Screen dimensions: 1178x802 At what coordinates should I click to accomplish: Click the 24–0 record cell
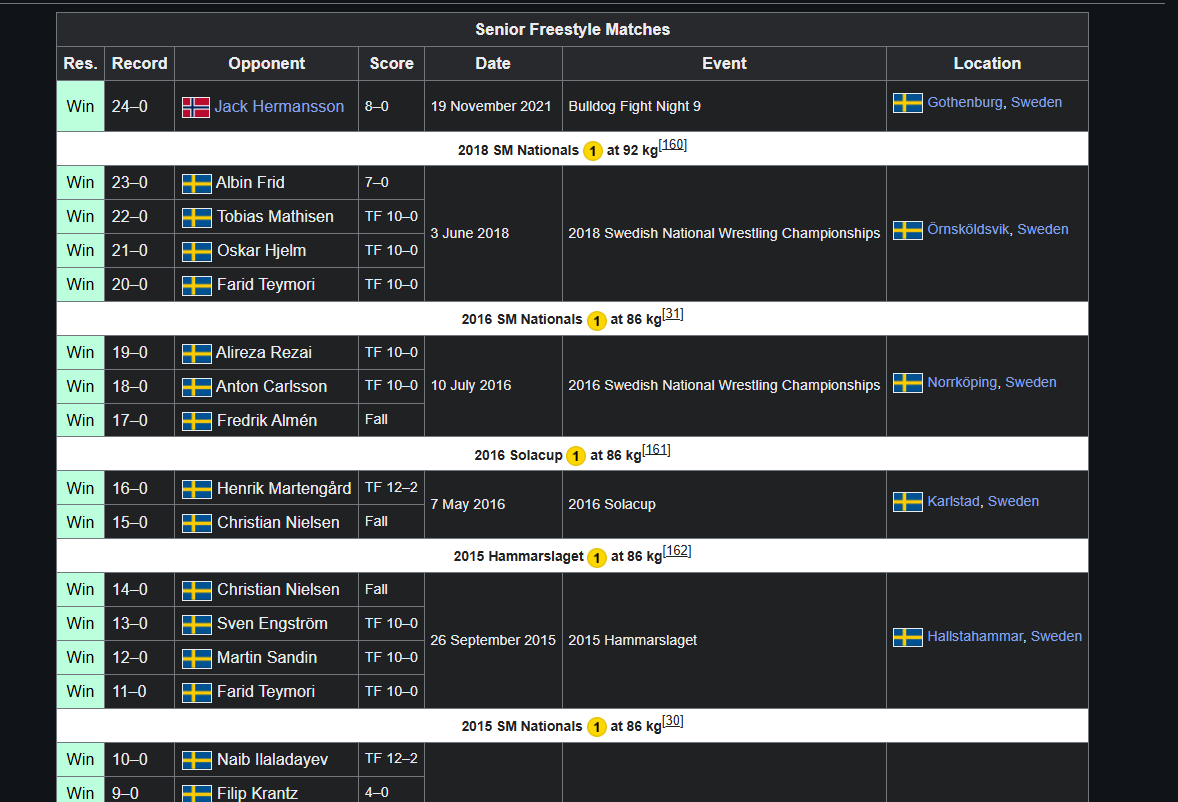pos(140,107)
